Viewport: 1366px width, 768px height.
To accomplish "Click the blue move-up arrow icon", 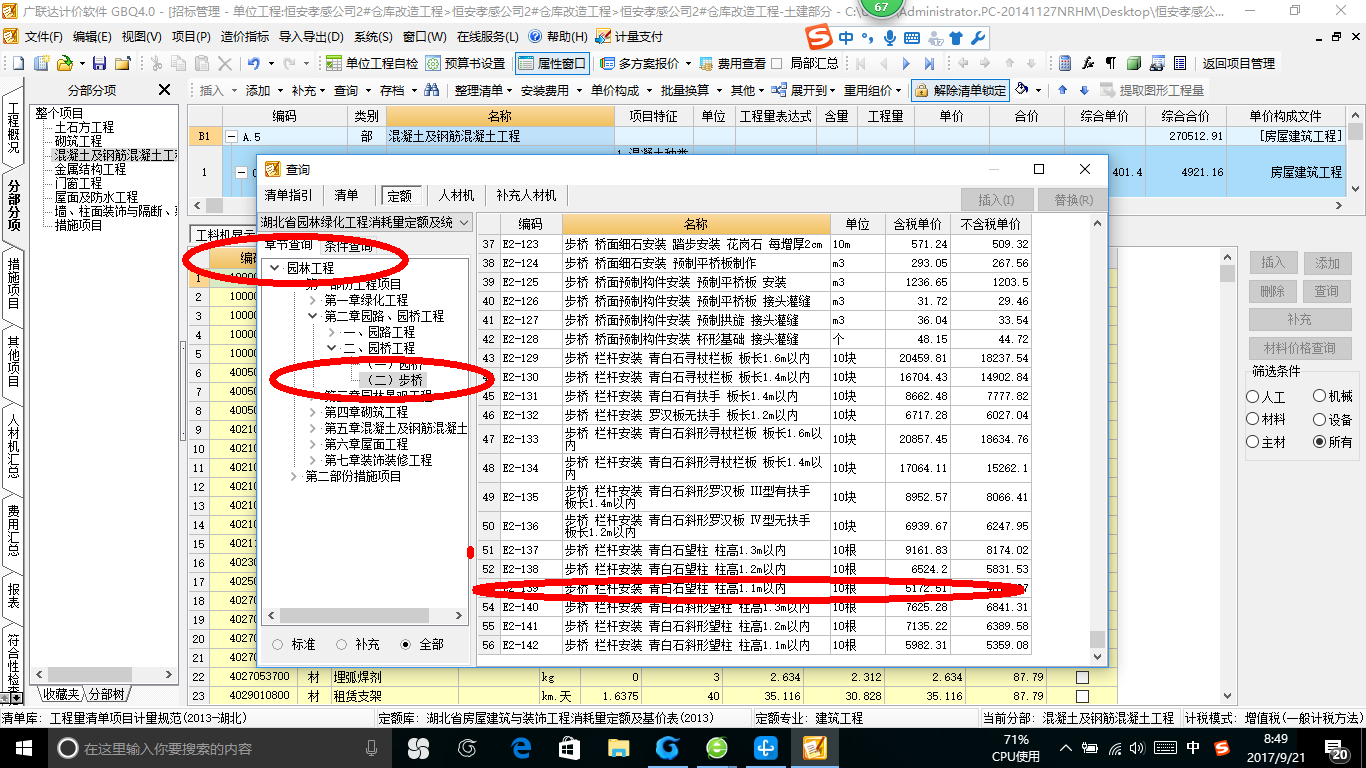I will [1062, 90].
